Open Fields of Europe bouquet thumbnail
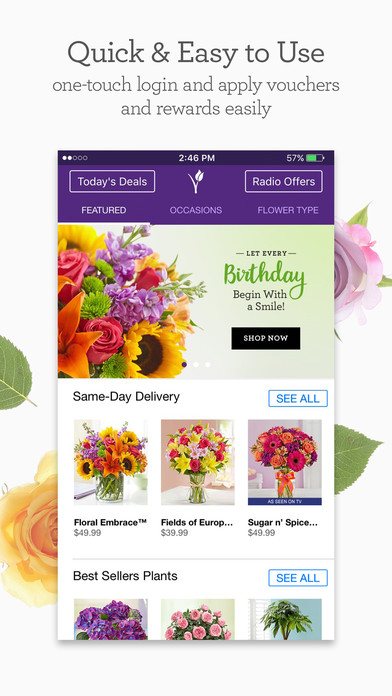The width and height of the screenshot is (392, 696). tap(198, 462)
